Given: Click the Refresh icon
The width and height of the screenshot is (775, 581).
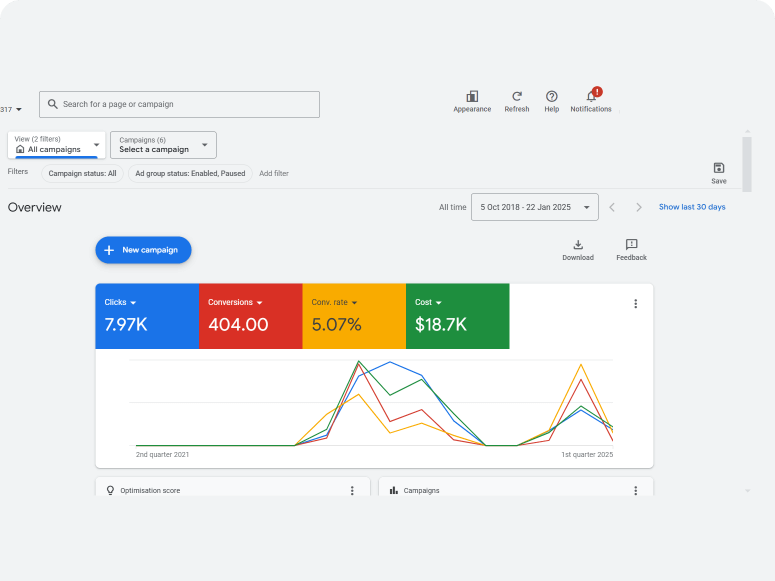Looking at the screenshot, I should click(517, 96).
